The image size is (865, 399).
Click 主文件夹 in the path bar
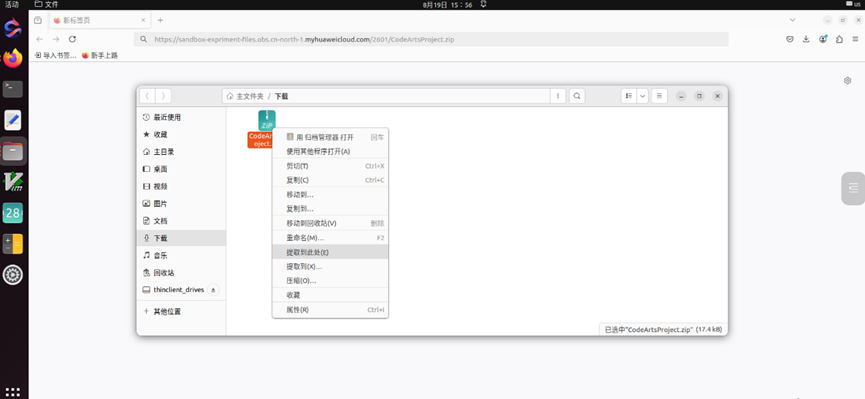pos(245,96)
